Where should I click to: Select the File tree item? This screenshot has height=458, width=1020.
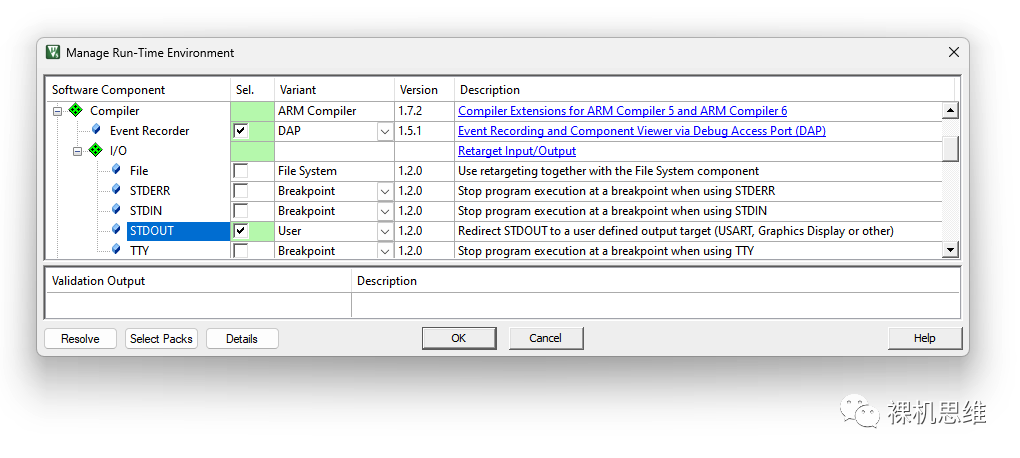(139, 171)
